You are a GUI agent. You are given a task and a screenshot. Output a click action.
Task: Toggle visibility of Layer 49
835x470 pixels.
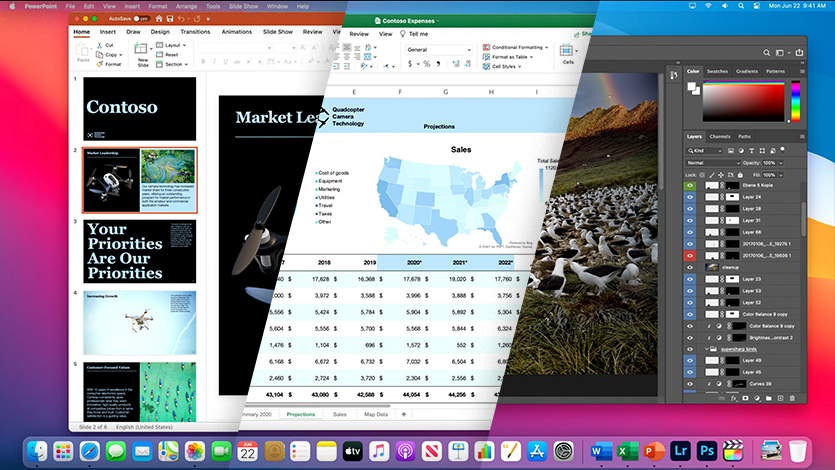coord(690,360)
